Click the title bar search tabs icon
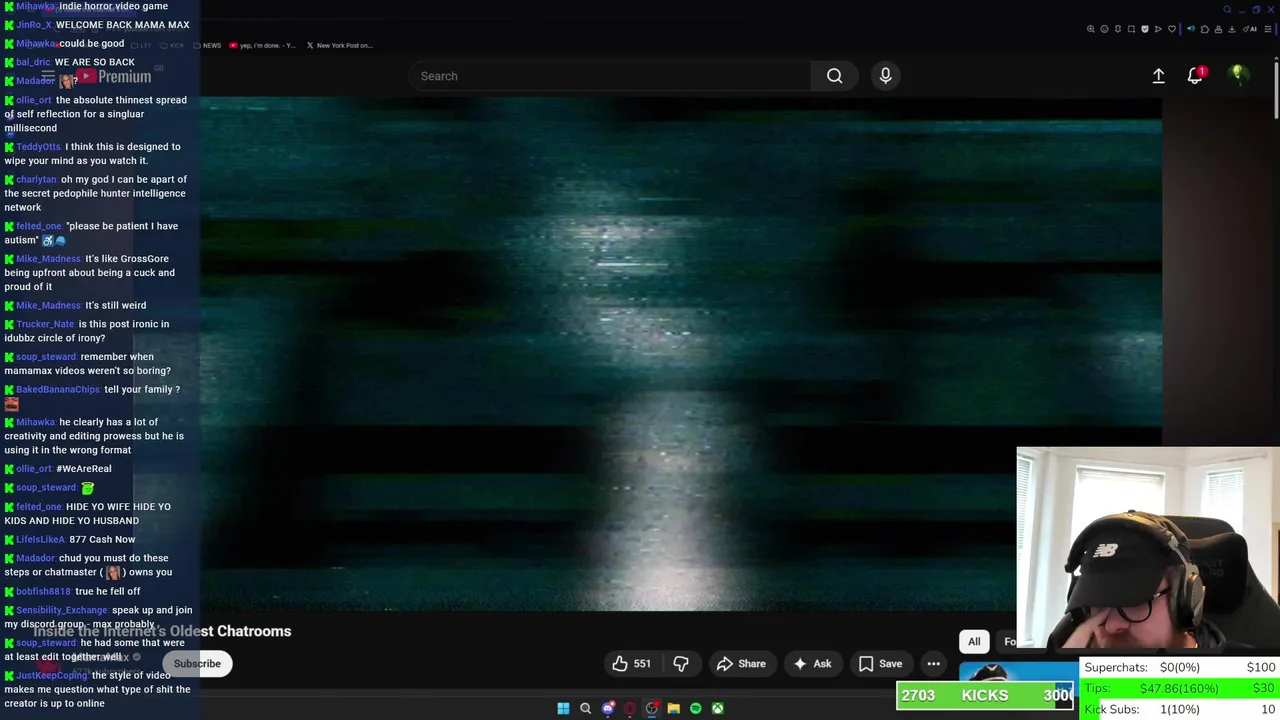This screenshot has width=1280, height=720. click(x=1227, y=10)
